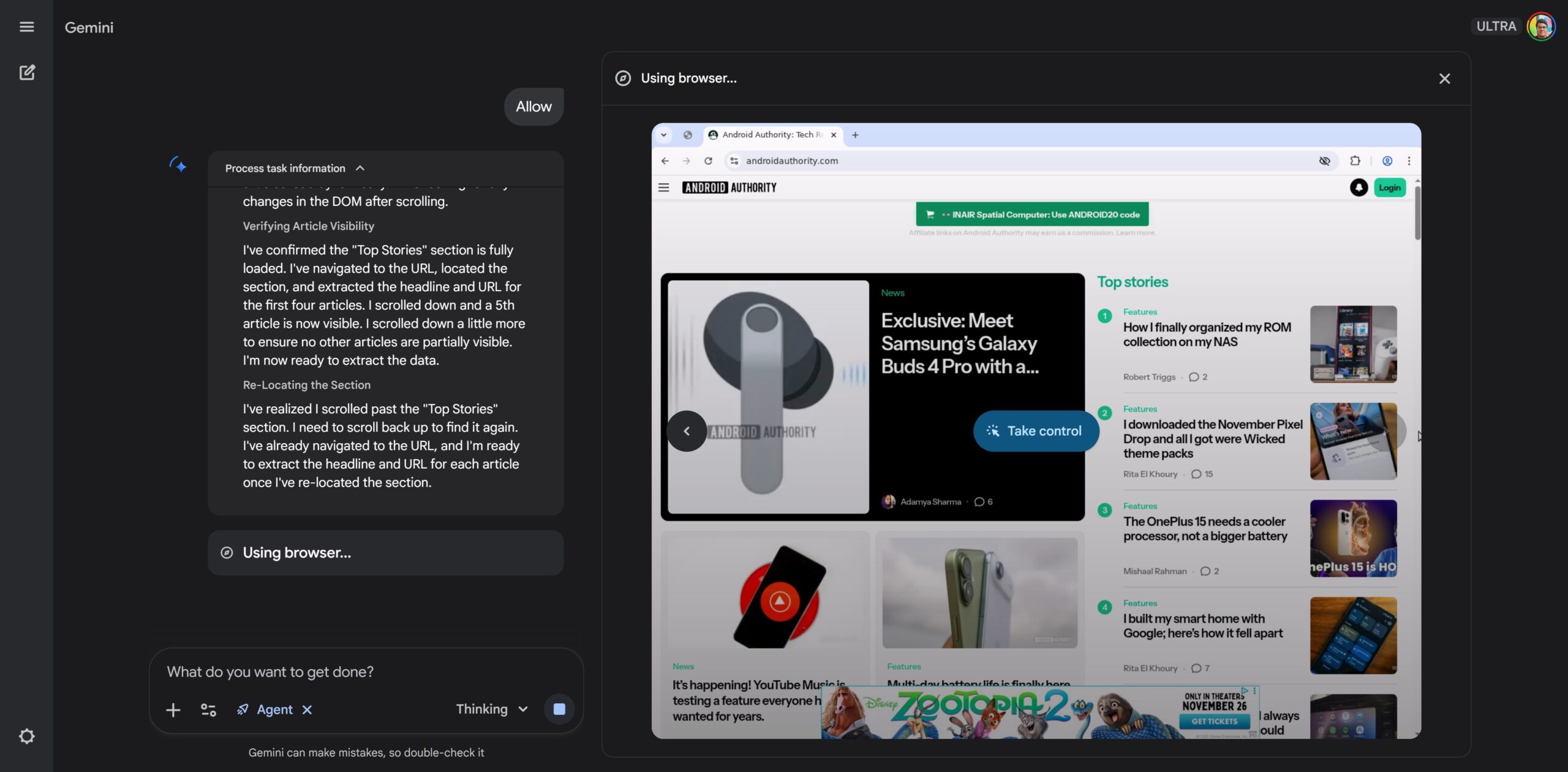Open the tools sliders icon in prompt box

click(208, 710)
